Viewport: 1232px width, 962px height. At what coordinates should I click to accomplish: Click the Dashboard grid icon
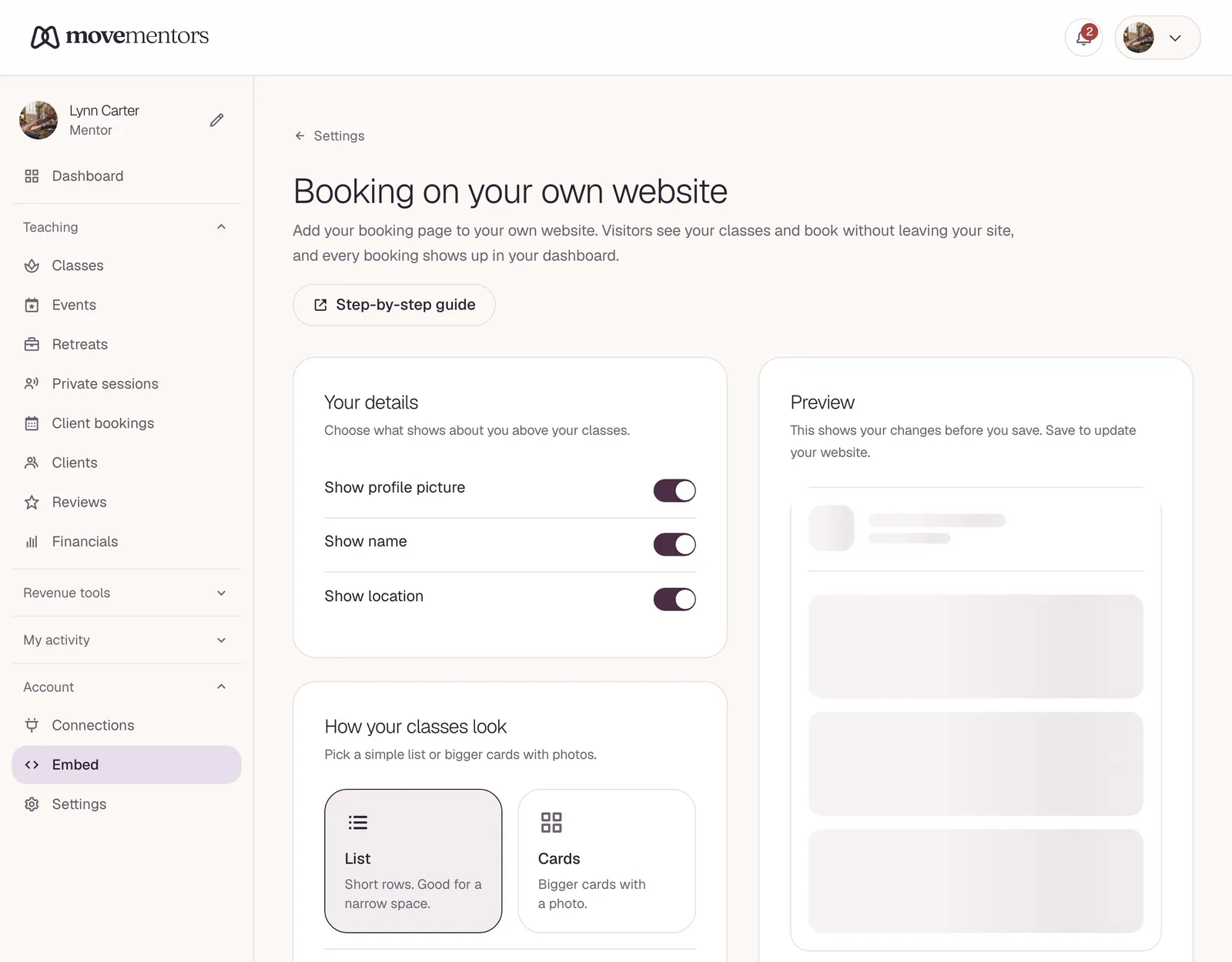tap(32, 176)
